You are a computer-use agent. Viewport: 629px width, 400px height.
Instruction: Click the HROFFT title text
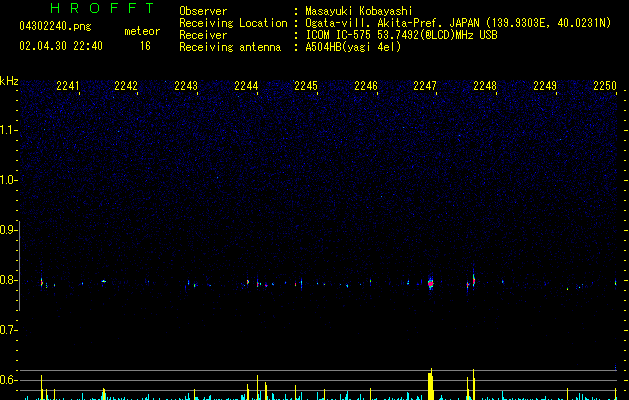[x=103, y=8]
